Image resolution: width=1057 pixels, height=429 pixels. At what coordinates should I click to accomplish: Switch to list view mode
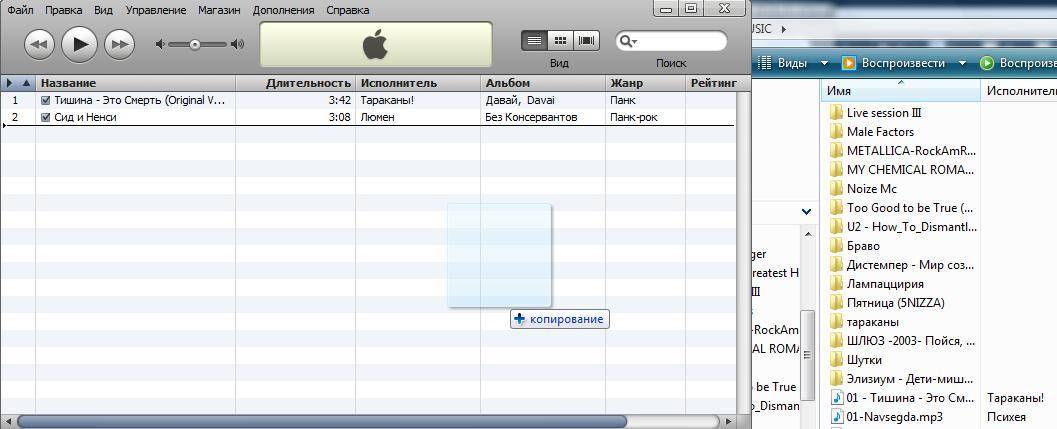point(534,41)
